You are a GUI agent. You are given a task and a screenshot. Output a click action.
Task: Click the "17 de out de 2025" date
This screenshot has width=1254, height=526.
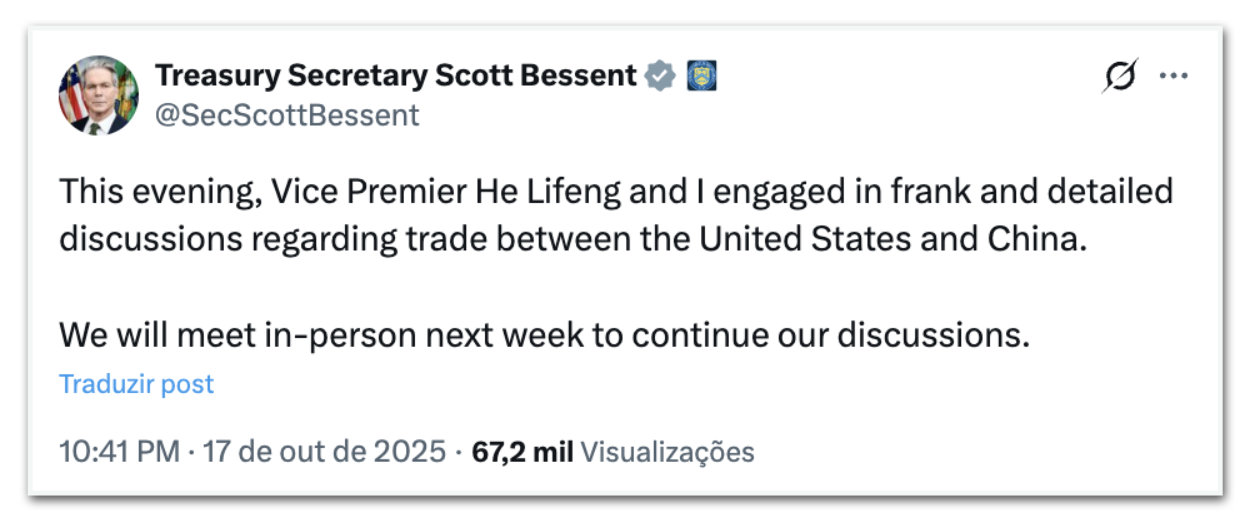(324, 452)
